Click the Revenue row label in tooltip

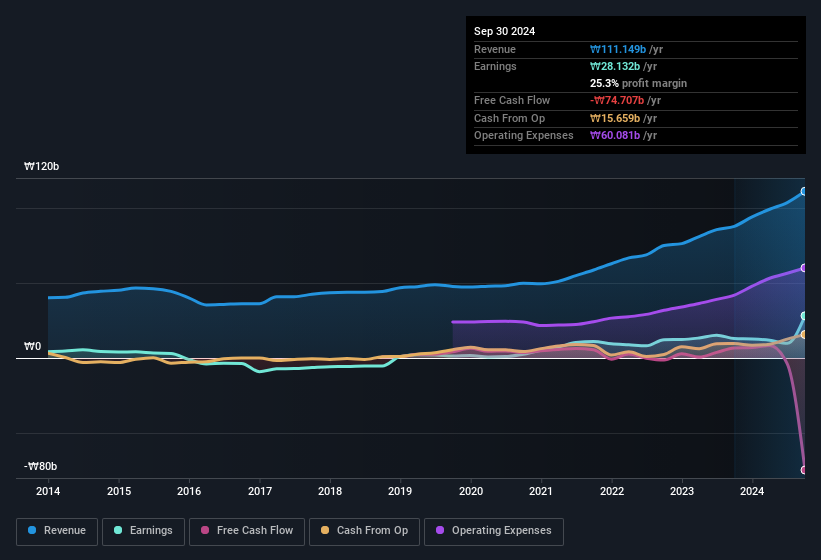pos(495,49)
